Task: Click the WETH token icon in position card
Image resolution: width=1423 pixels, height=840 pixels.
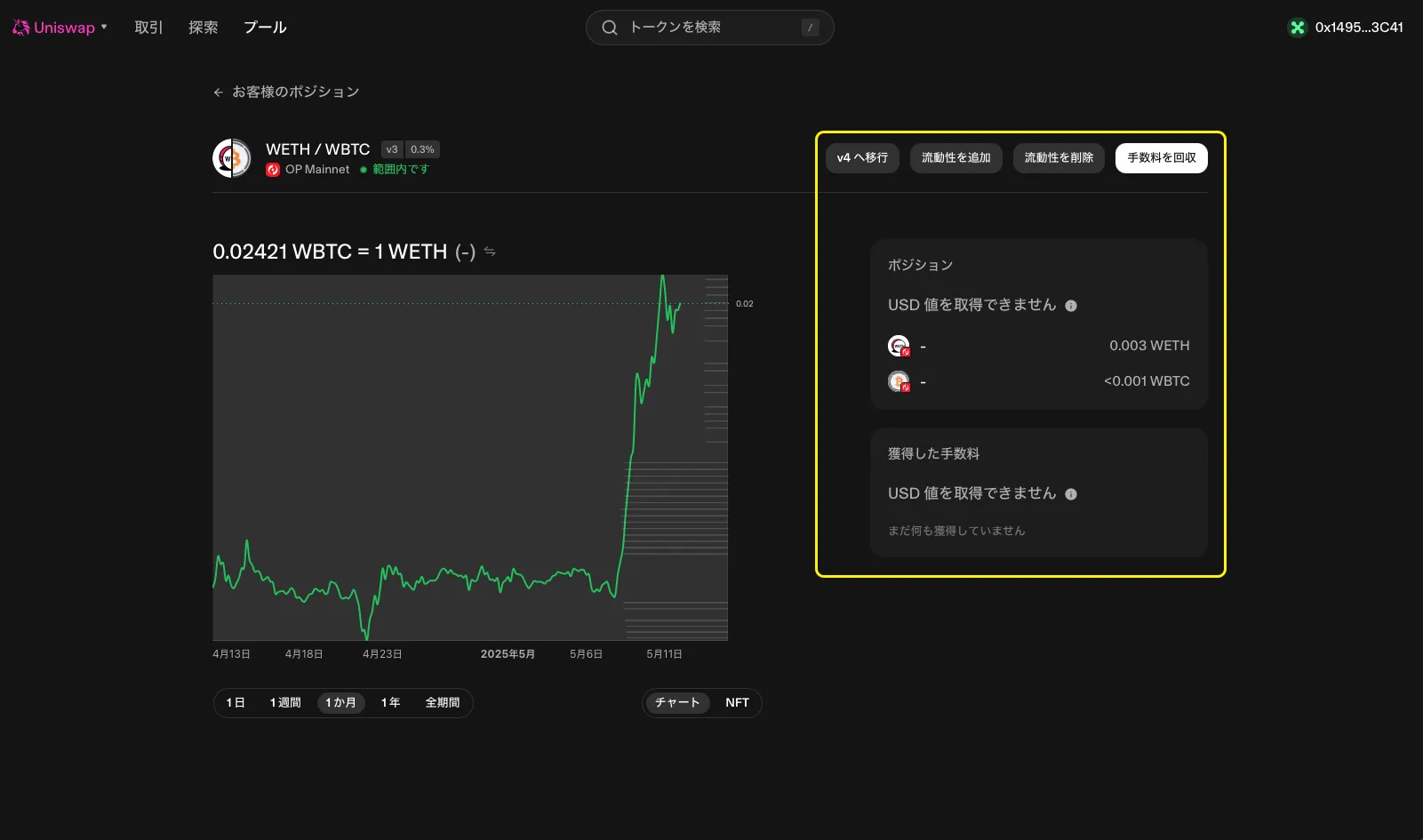Action: click(899, 346)
